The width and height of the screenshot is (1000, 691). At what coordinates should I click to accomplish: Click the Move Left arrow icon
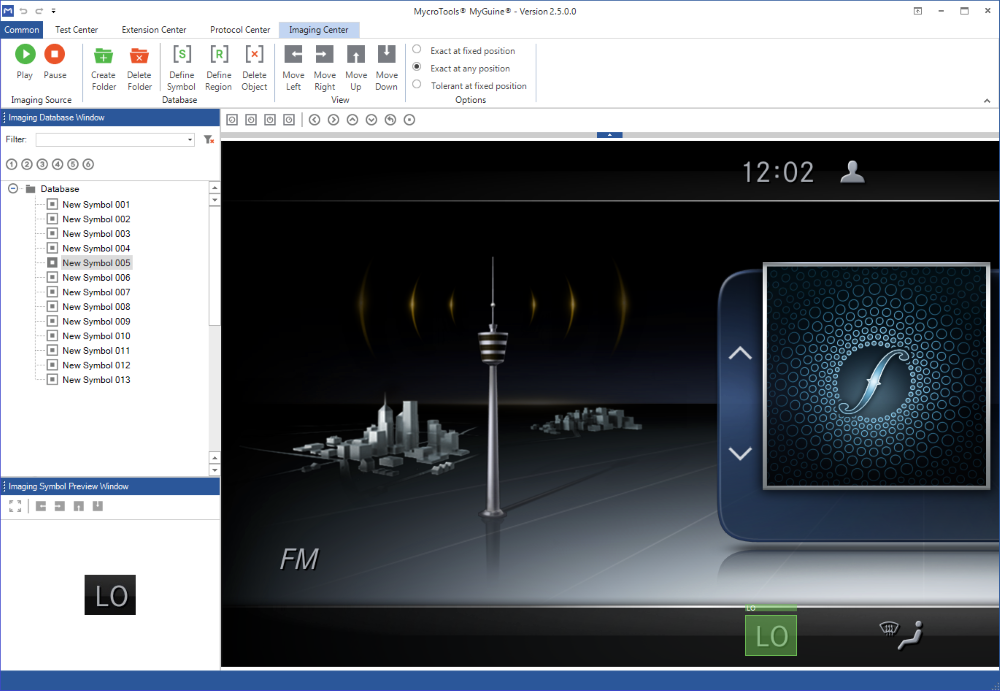point(293,56)
